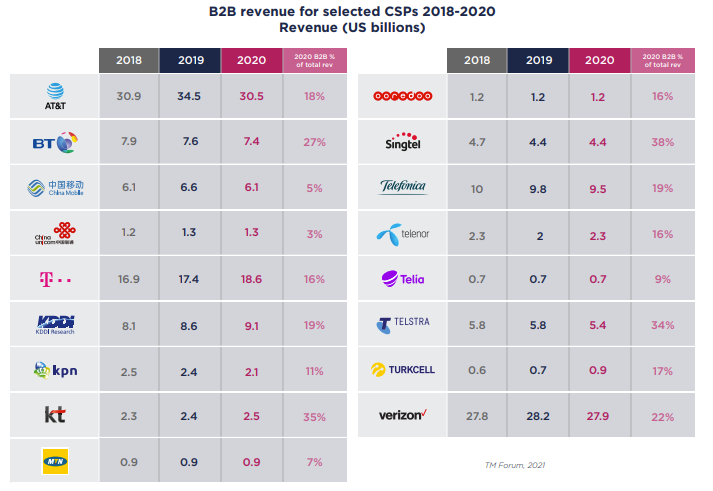Image resolution: width=713 pixels, height=491 pixels.
Task: Click right table's 2020 B2B % header
Action: 663,60
